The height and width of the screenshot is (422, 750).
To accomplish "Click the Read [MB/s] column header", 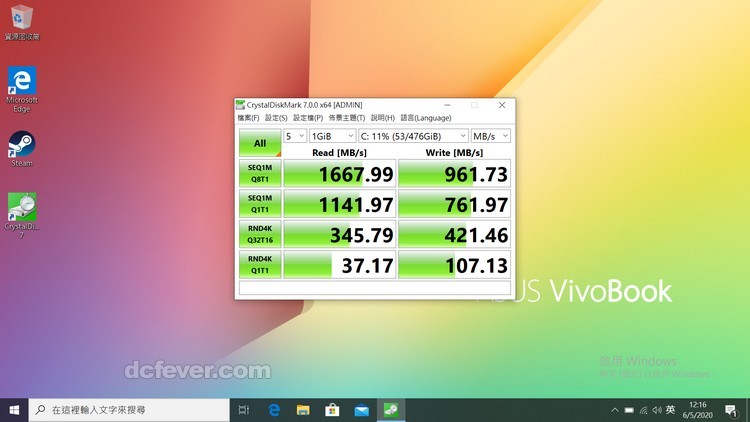I will coord(339,153).
